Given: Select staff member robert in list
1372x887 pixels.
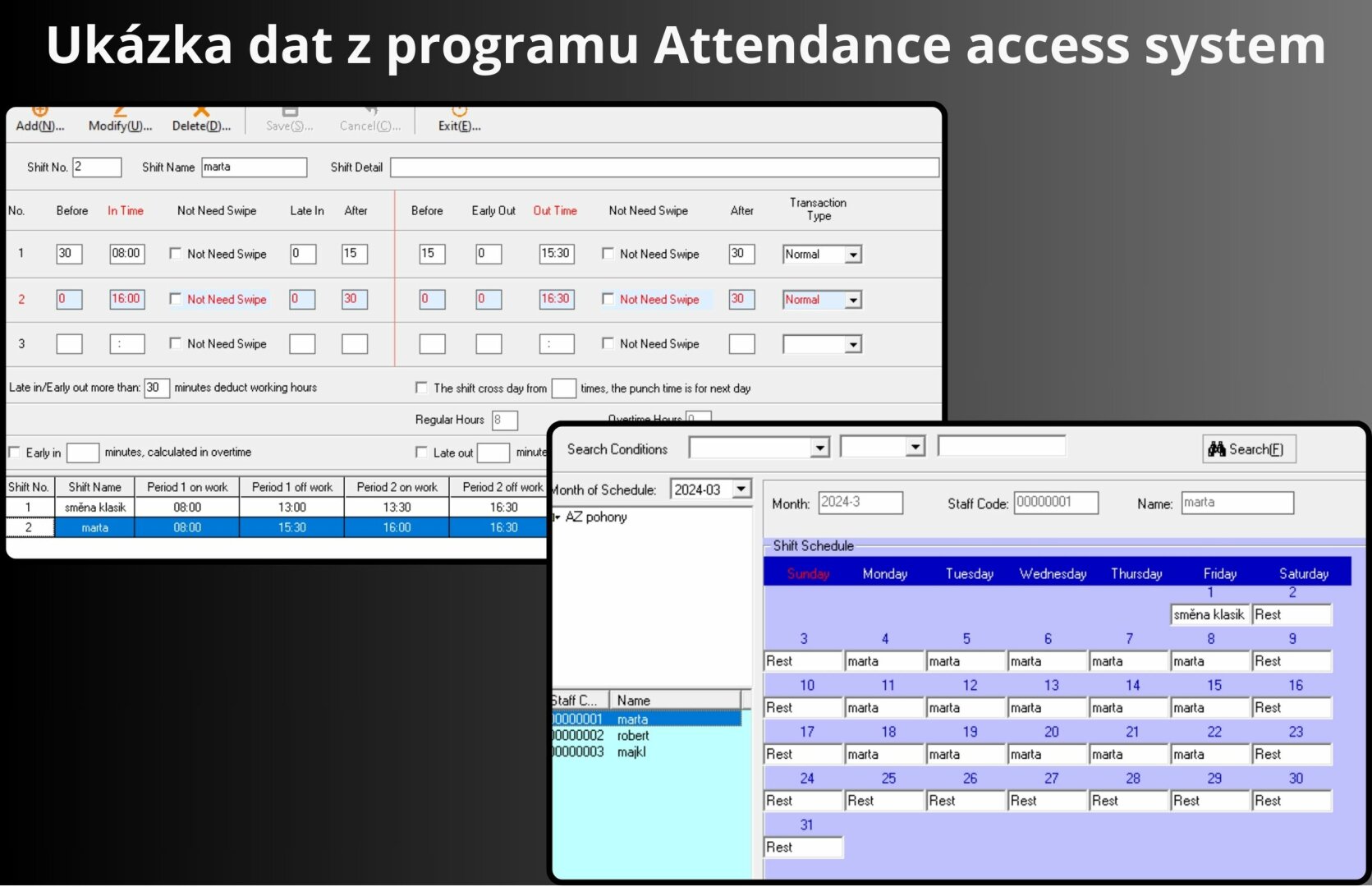Looking at the screenshot, I should click(632, 736).
